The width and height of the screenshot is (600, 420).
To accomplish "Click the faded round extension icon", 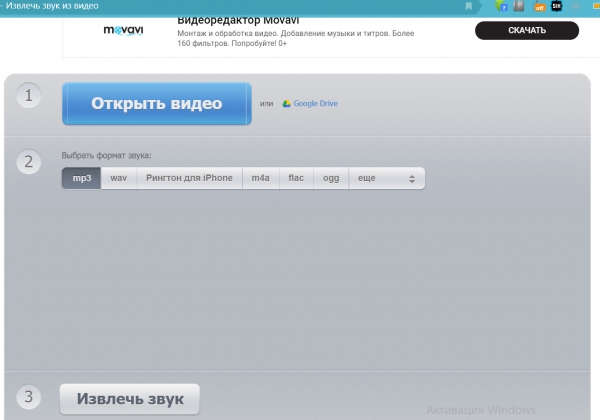I will [575, 6].
